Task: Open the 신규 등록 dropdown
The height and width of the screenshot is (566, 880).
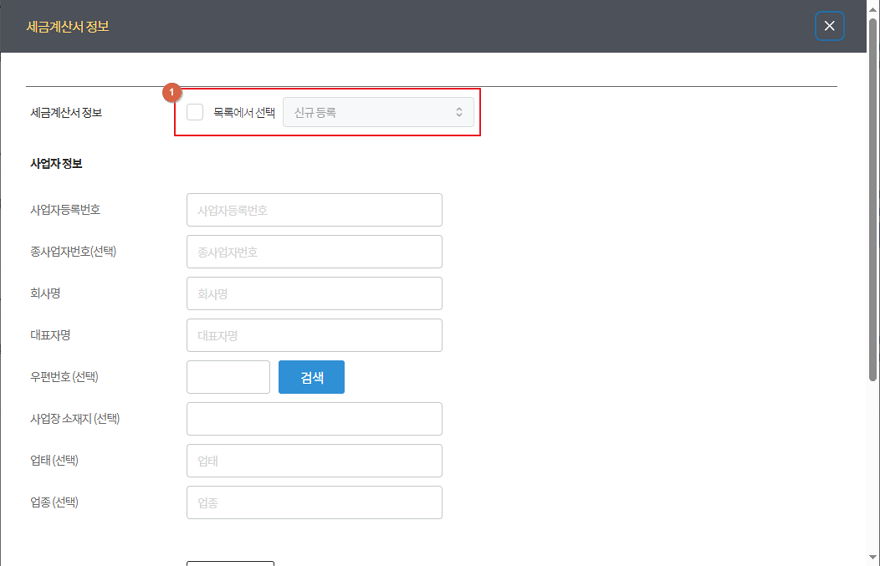Action: (378, 112)
